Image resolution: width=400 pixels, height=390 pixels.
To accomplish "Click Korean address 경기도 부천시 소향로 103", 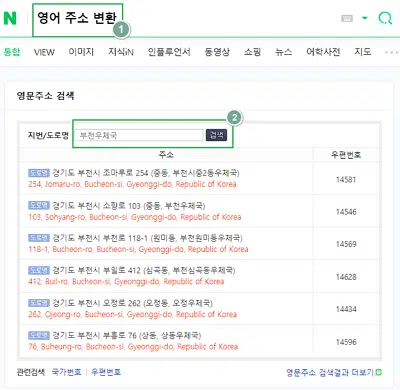I will click(129, 205).
